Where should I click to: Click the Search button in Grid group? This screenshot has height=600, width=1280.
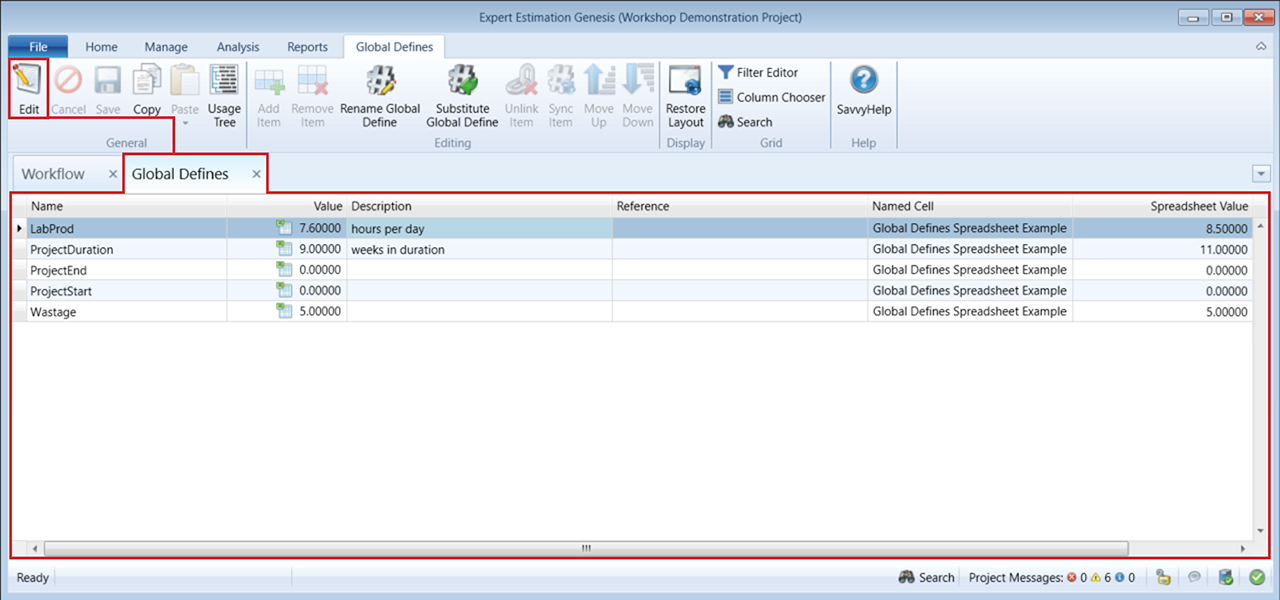click(x=745, y=122)
